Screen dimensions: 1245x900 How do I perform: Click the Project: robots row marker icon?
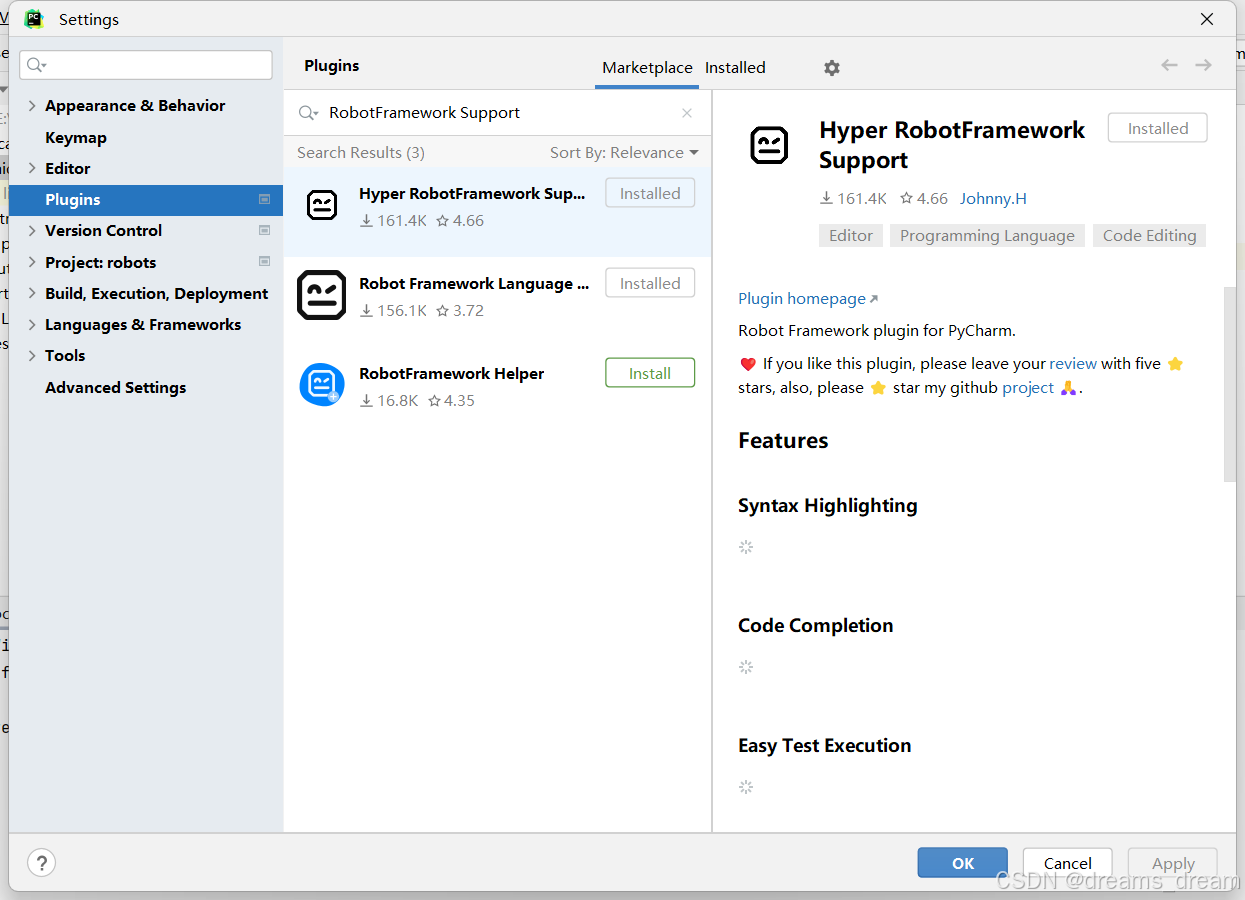(x=264, y=262)
